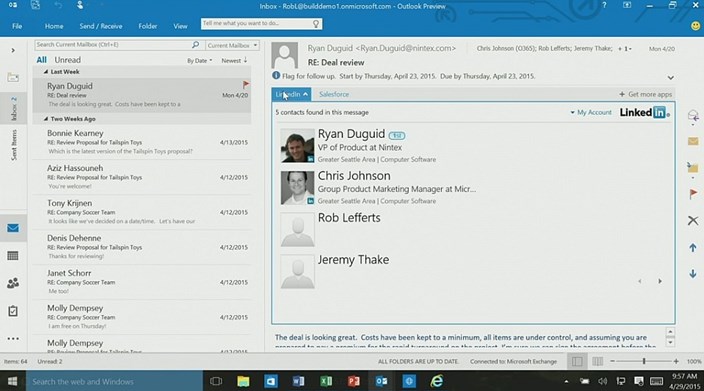The height and width of the screenshot is (391, 704).
Task: Collapse the Two Weeks Ago group
Action: (45, 119)
